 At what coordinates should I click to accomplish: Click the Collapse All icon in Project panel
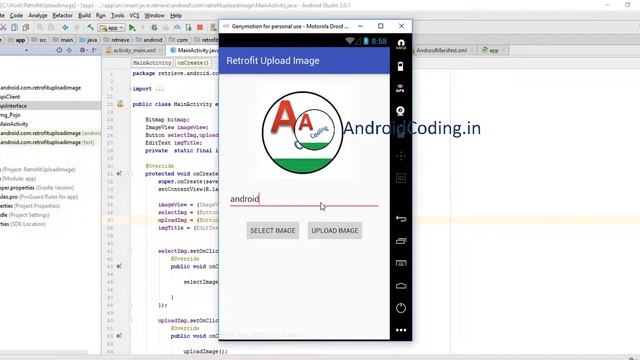click(x=69, y=50)
